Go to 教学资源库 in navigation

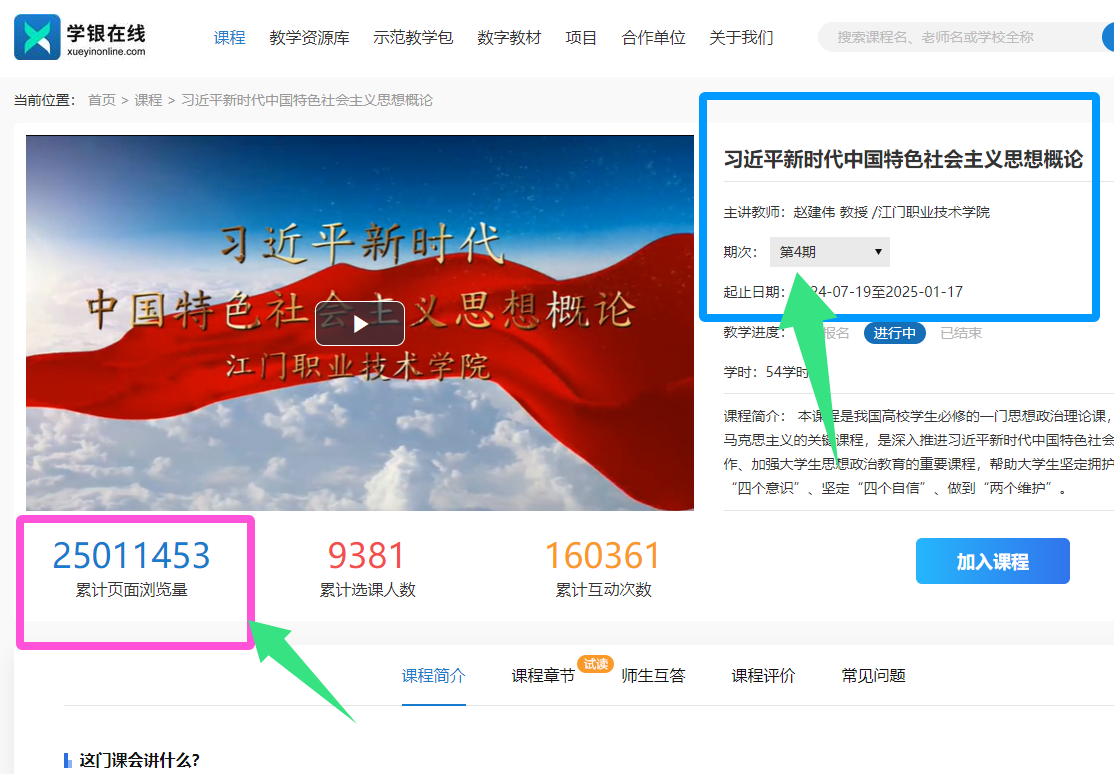[x=309, y=38]
